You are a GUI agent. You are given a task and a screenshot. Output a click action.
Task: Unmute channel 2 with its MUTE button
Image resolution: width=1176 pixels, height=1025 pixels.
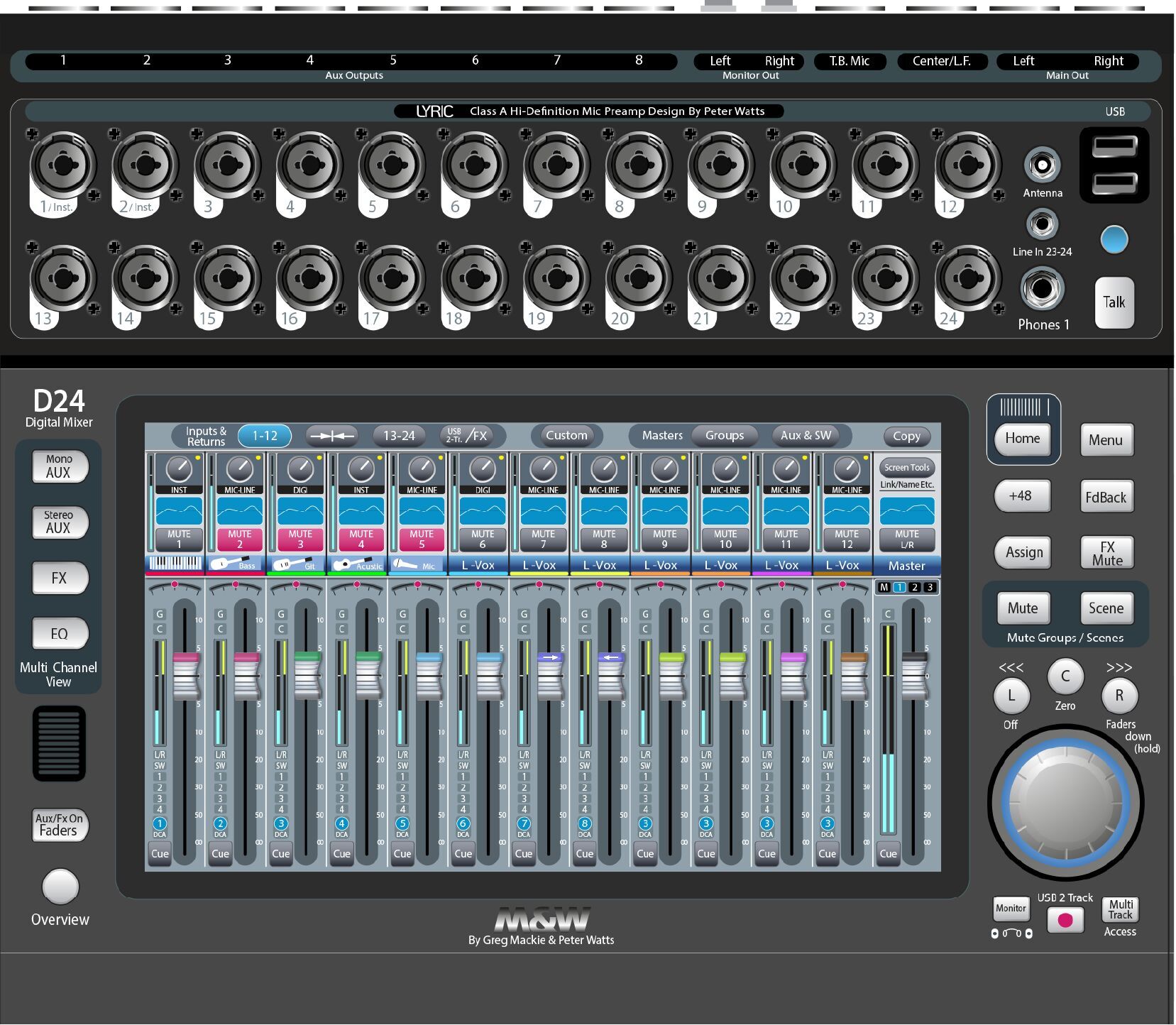(240, 539)
